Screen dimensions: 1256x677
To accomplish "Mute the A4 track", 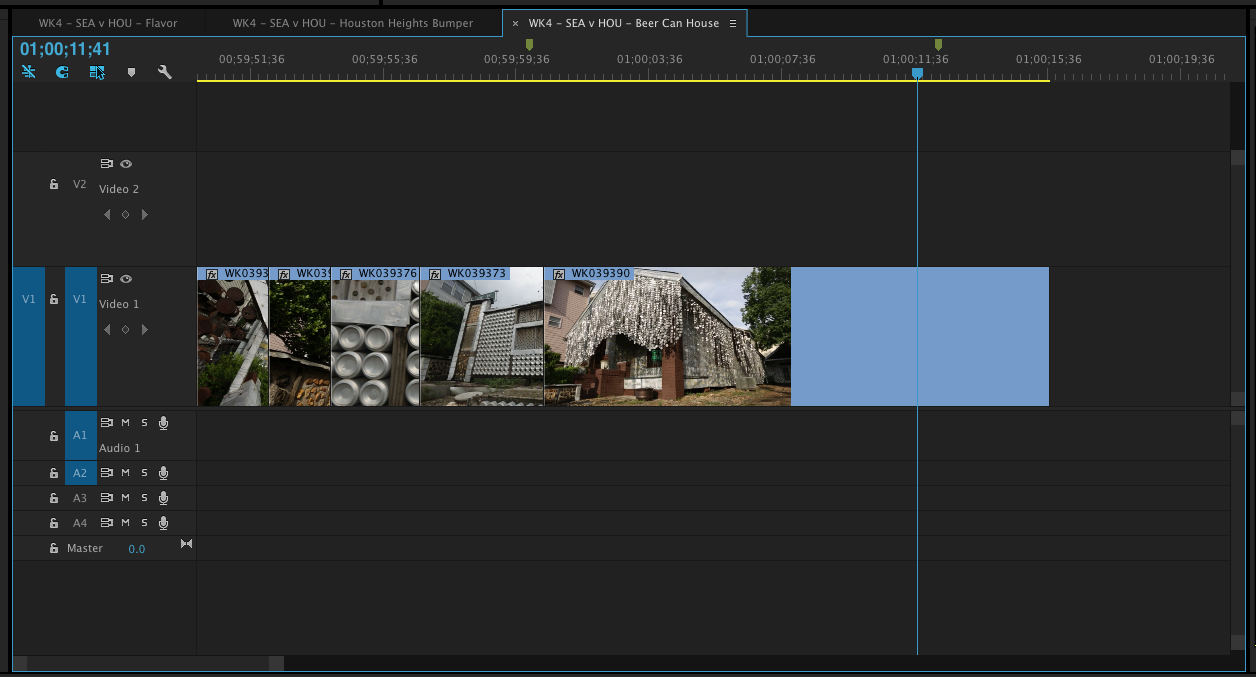I will pyautogui.click(x=126, y=523).
